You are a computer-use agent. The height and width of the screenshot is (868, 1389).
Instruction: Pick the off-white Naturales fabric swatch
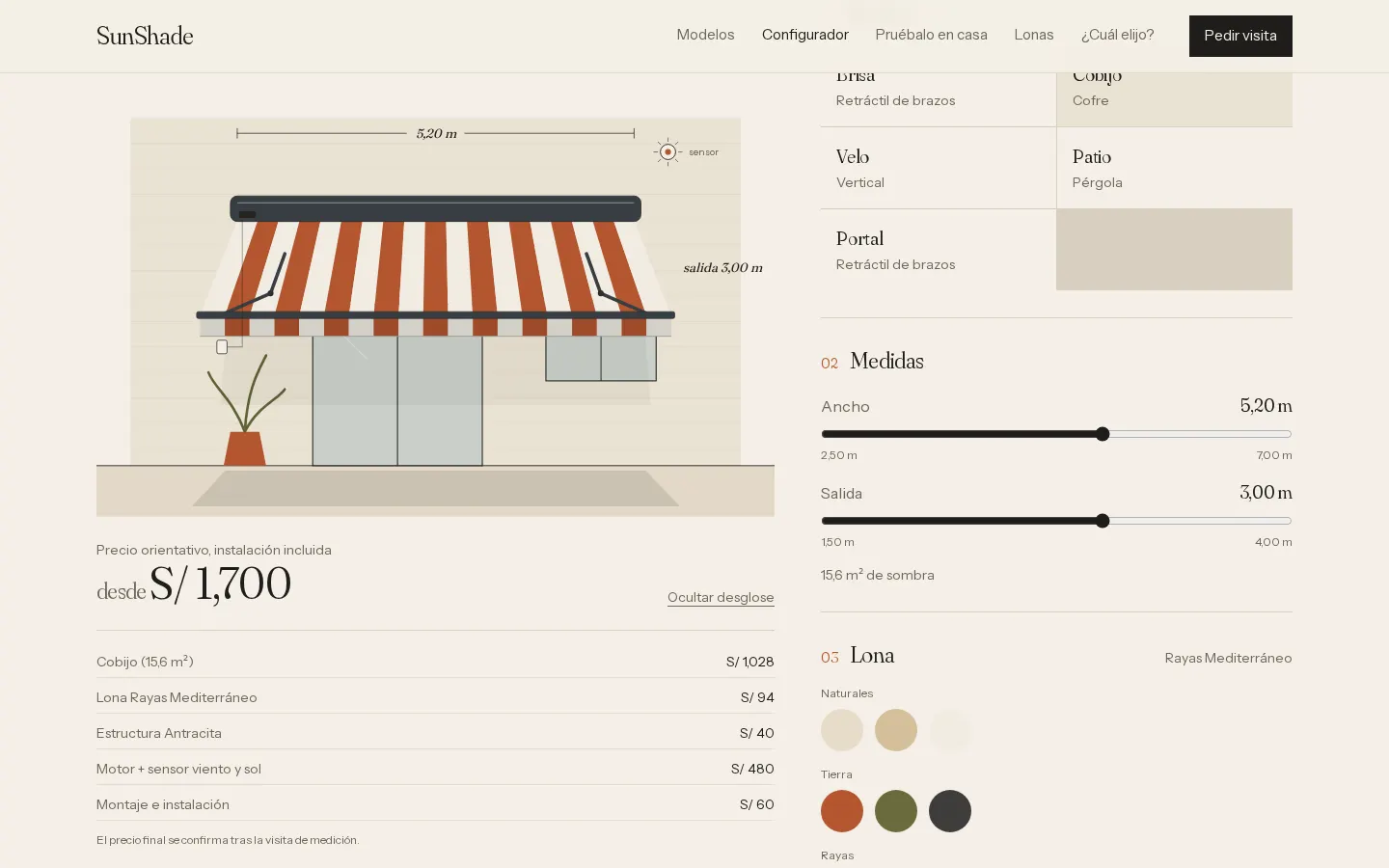click(x=950, y=730)
